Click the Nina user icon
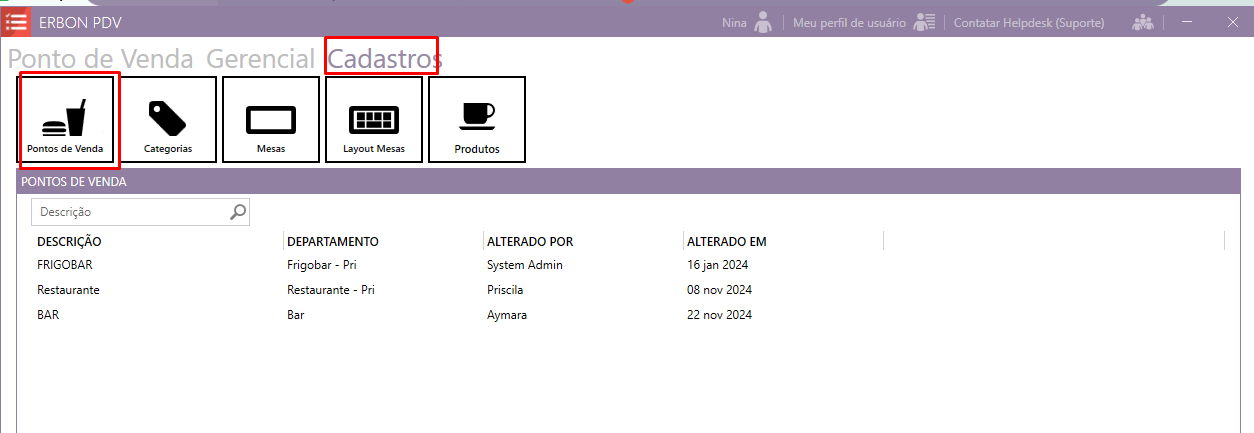The height and width of the screenshot is (433, 1254). point(763,22)
